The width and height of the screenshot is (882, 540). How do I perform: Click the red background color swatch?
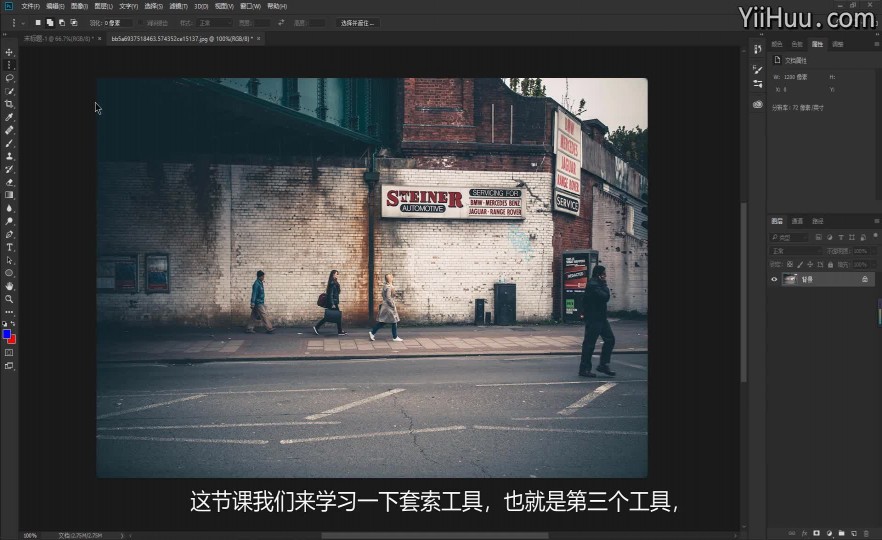13,340
